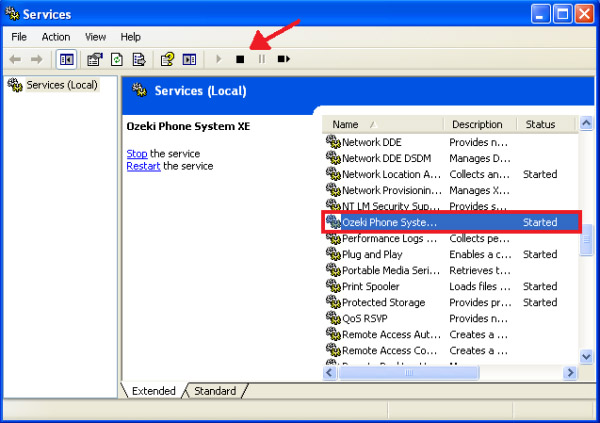The width and height of the screenshot is (600, 423).
Task: Open the Help toolbar icon
Action: pos(167,59)
